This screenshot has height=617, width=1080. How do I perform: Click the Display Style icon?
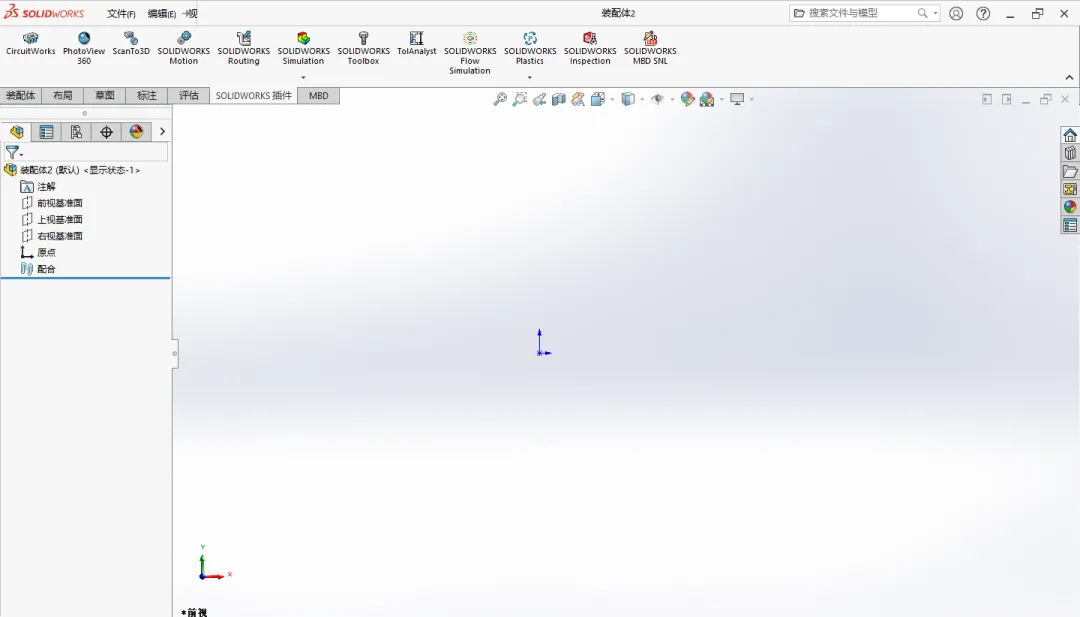(x=627, y=99)
